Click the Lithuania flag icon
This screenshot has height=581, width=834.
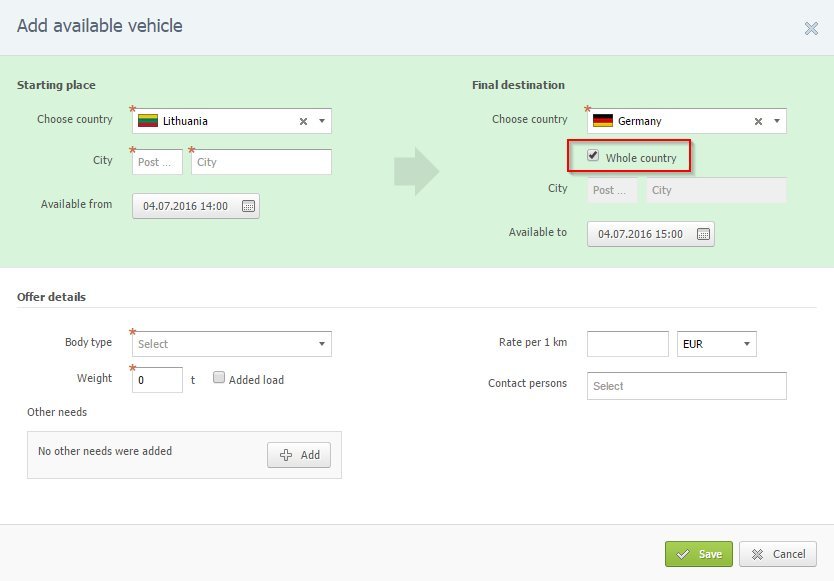148,121
